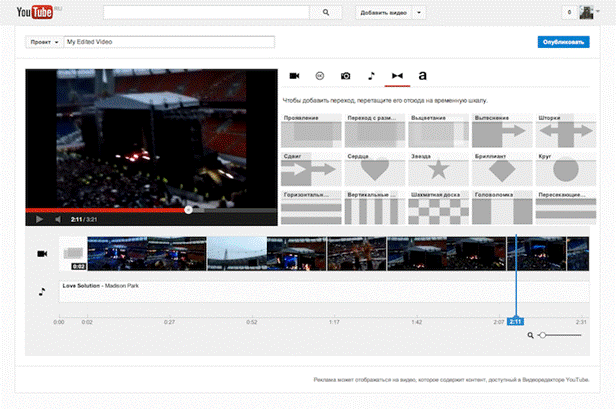Select the Пересекающие... transition

point(566,207)
